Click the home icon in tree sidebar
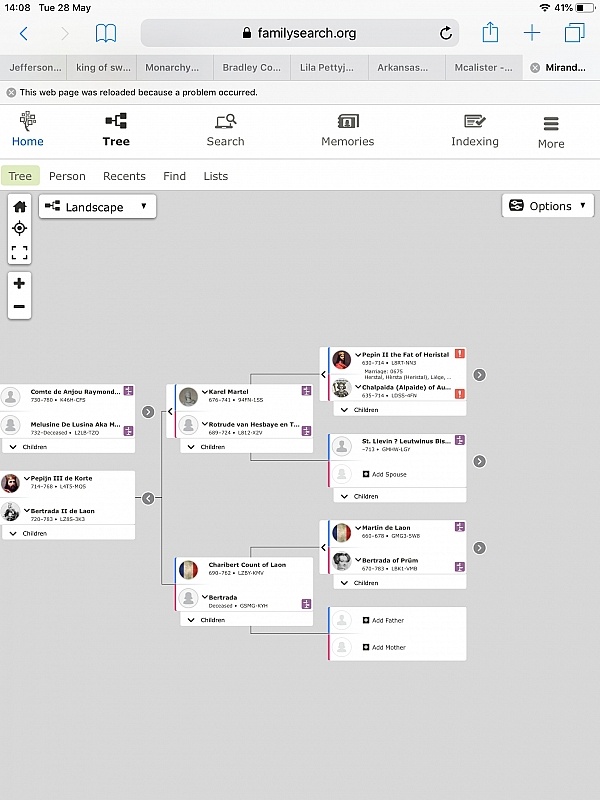 (19, 204)
